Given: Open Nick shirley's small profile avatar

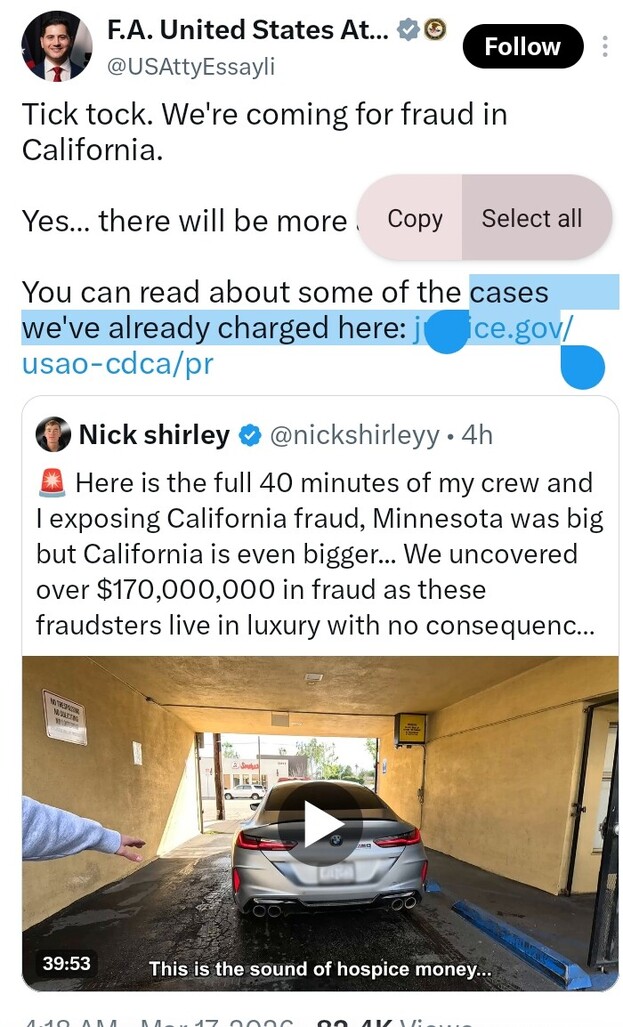Looking at the screenshot, I should tap(53, 435).
